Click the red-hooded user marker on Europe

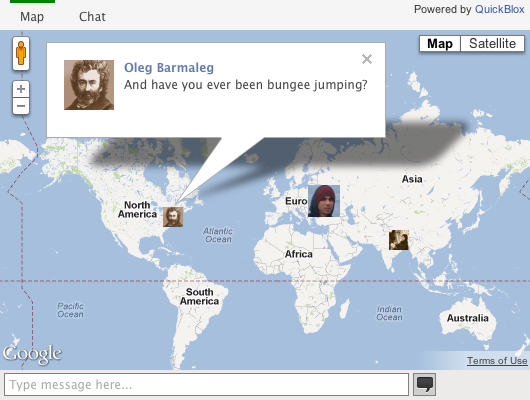tap(324, 201)
